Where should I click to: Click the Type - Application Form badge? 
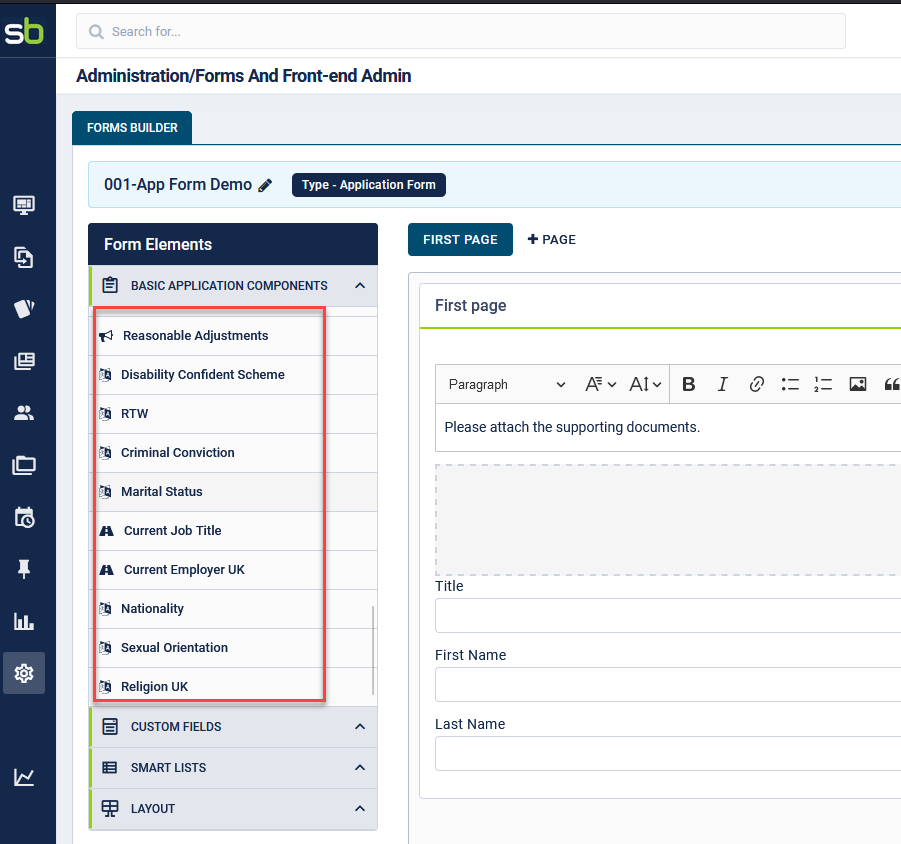coord(369,185)
